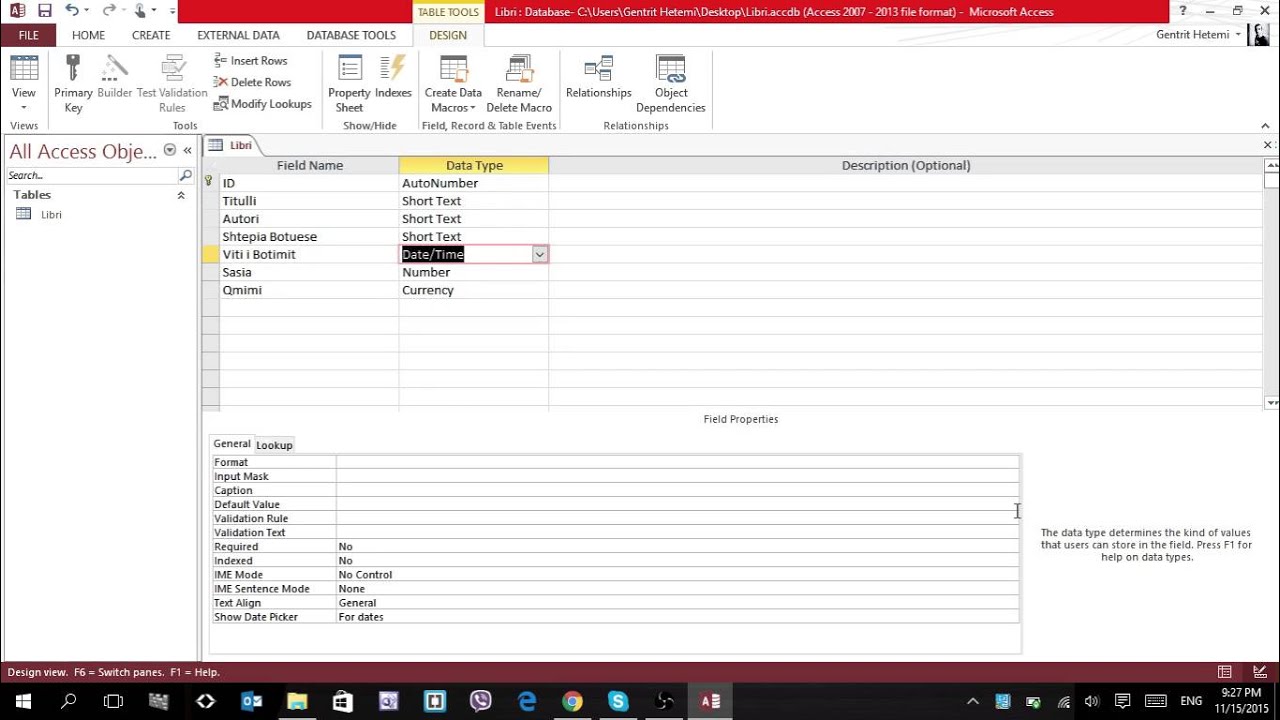Click Delete Rows in the Tools group
Screen dimensions: 1280x720
pyautogui.click(x=252, y=82)
